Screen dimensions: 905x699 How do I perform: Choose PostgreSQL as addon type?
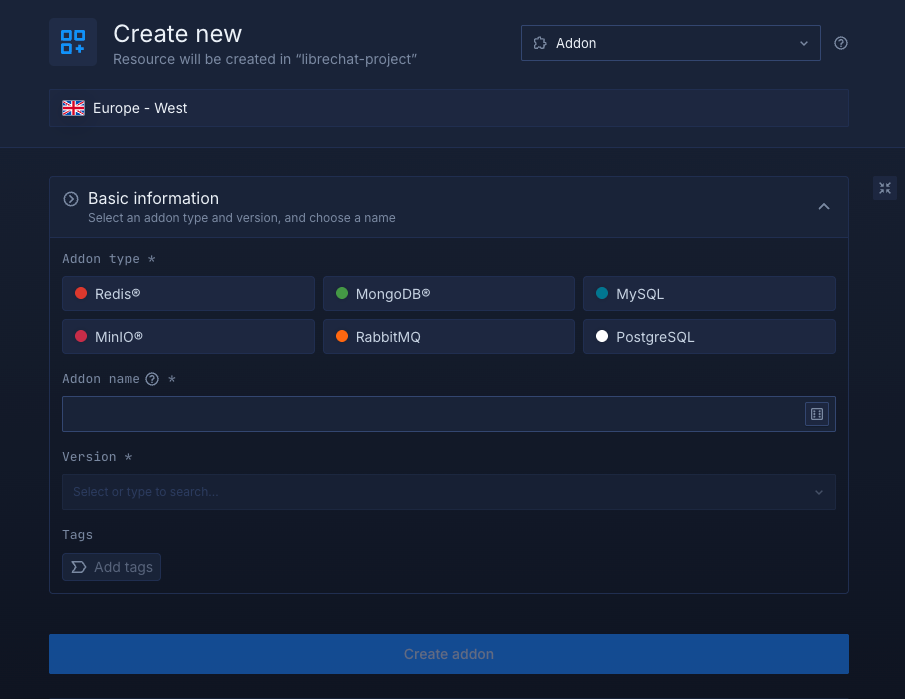click(709, 337)
